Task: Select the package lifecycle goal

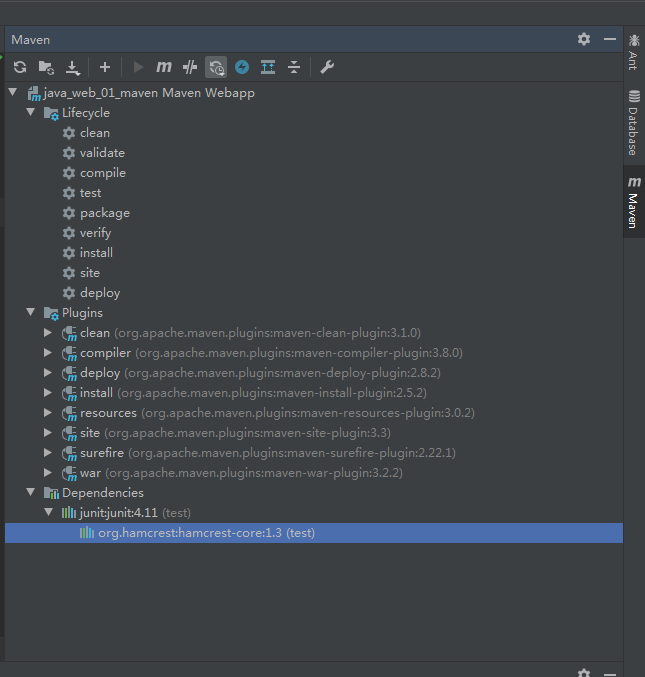Action: (x=105, y=213)
